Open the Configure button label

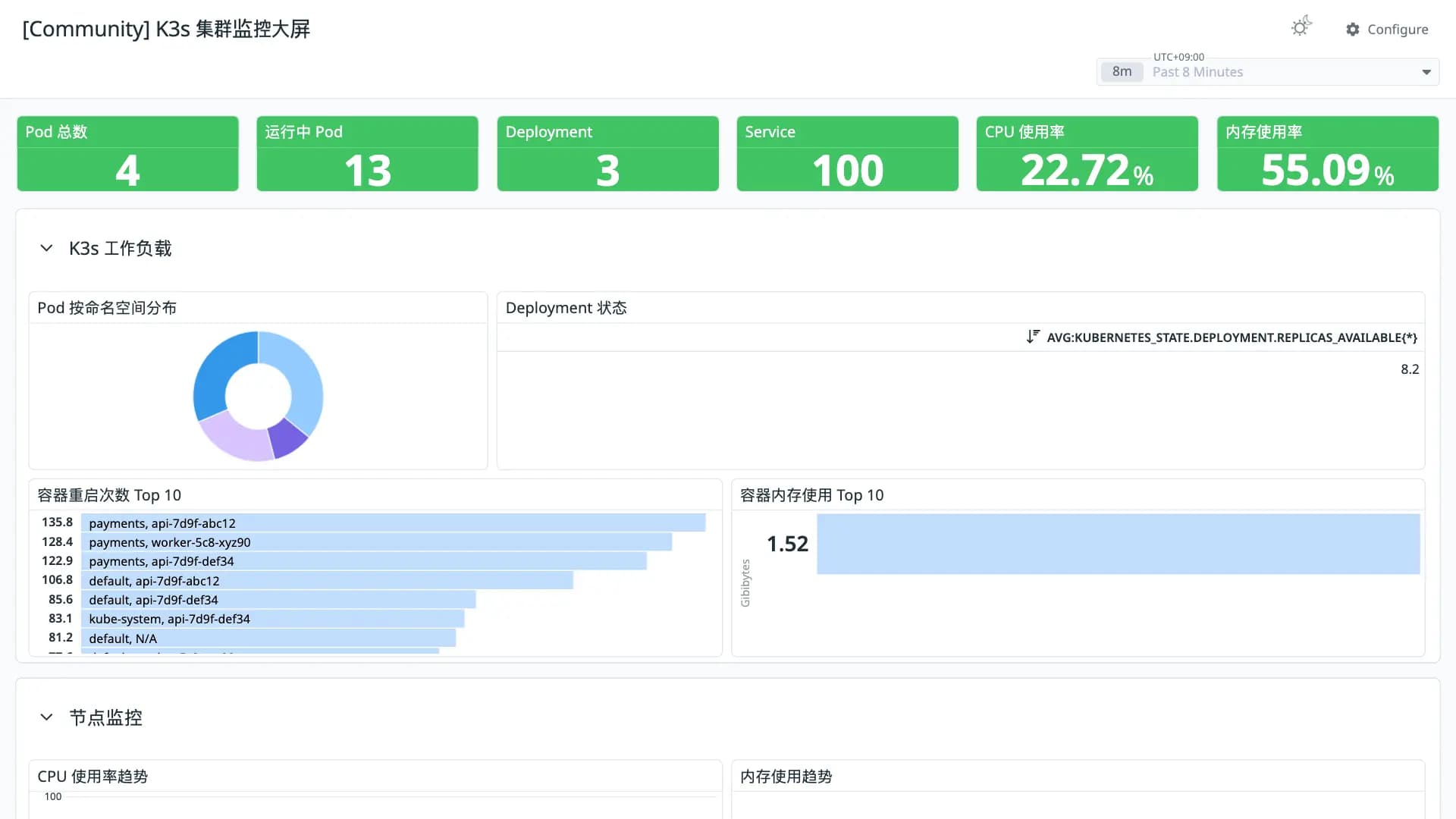click(1398, 29)
